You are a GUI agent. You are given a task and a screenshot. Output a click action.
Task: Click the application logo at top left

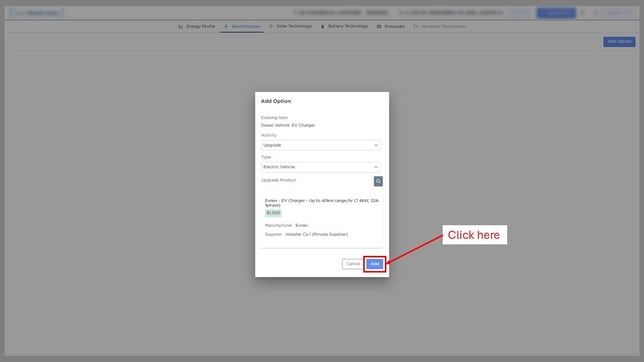(37, 13)
